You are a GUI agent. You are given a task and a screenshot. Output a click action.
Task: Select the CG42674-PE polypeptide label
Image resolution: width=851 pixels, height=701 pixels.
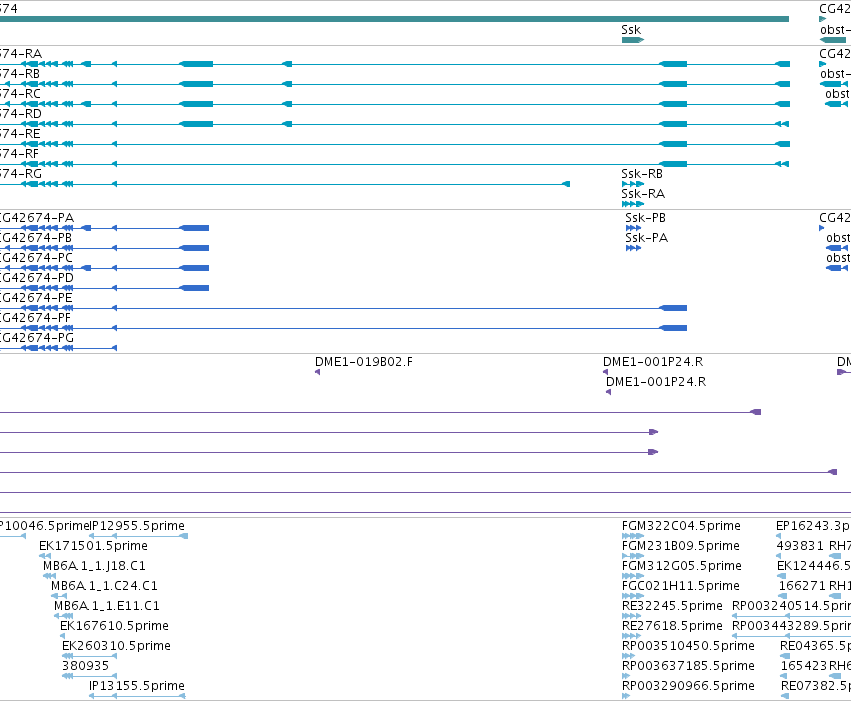tap(36, 298)
